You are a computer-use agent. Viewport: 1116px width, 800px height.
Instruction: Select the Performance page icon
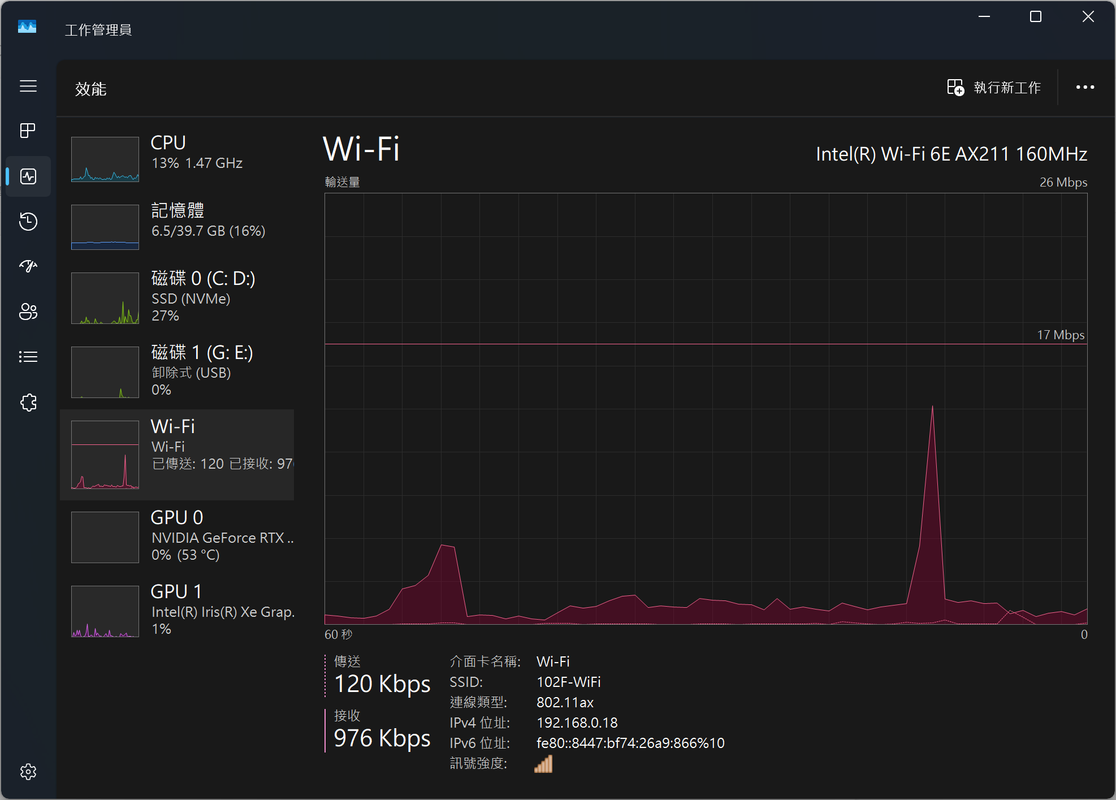(28, 177)
